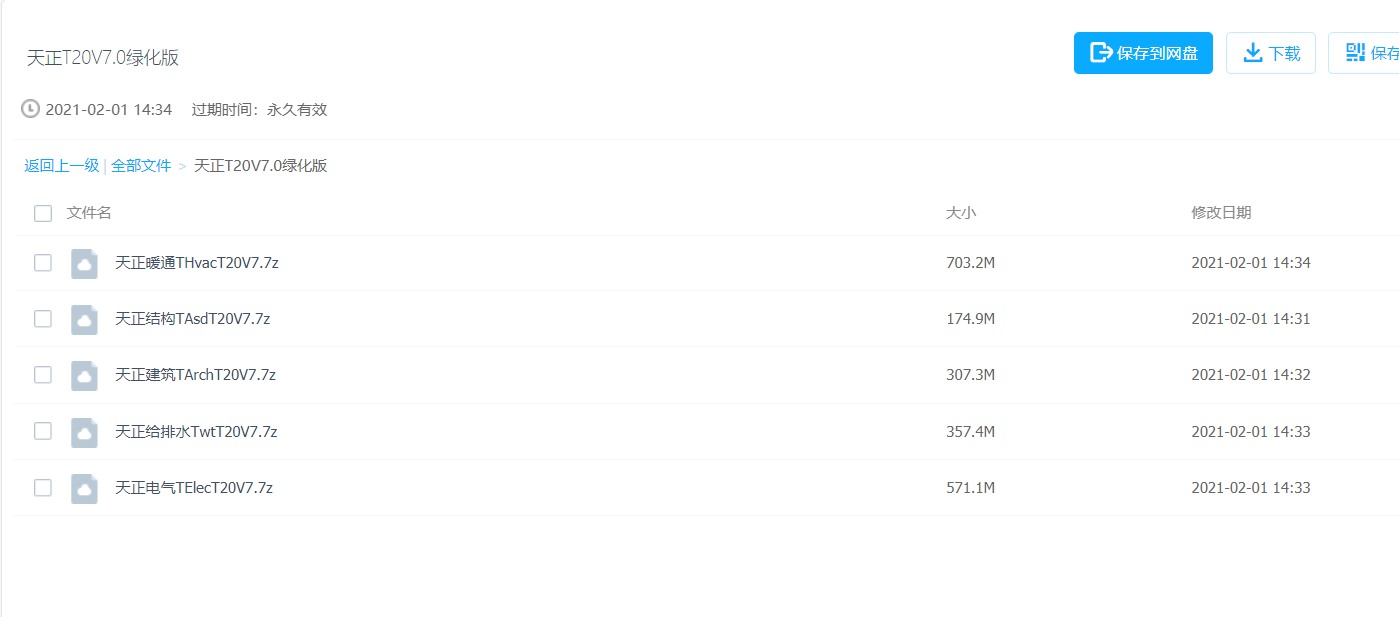The height and width of the screenshot is (617, 1399).
Task: Toggle the select-all checkbox by 文件名
Action: pos(43,213)
